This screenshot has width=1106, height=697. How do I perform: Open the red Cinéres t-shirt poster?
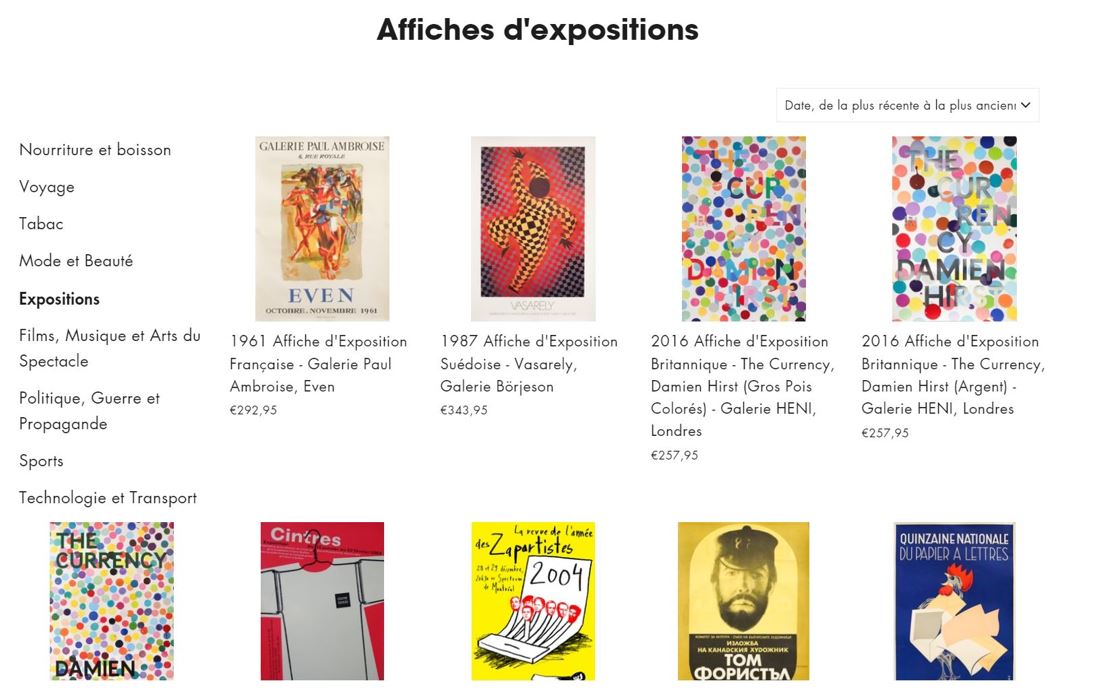tap(322, 601)
